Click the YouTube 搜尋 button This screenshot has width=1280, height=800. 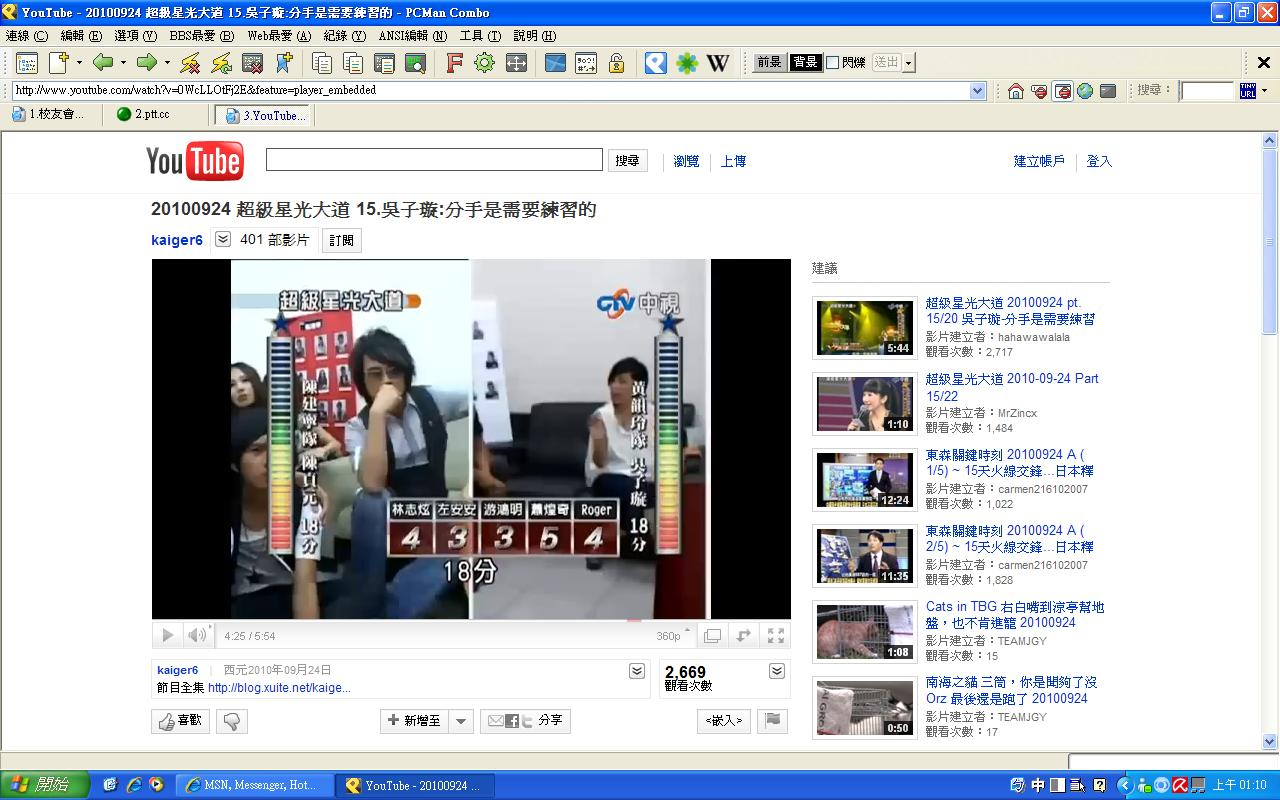pyautogui.click(x=627, y=161)
